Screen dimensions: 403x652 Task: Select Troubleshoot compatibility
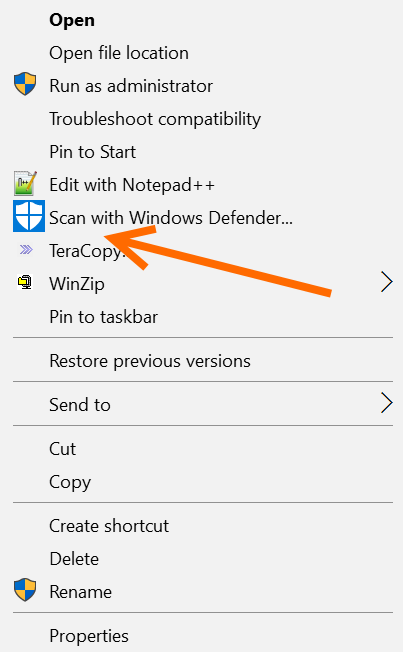tap(155, 119)
